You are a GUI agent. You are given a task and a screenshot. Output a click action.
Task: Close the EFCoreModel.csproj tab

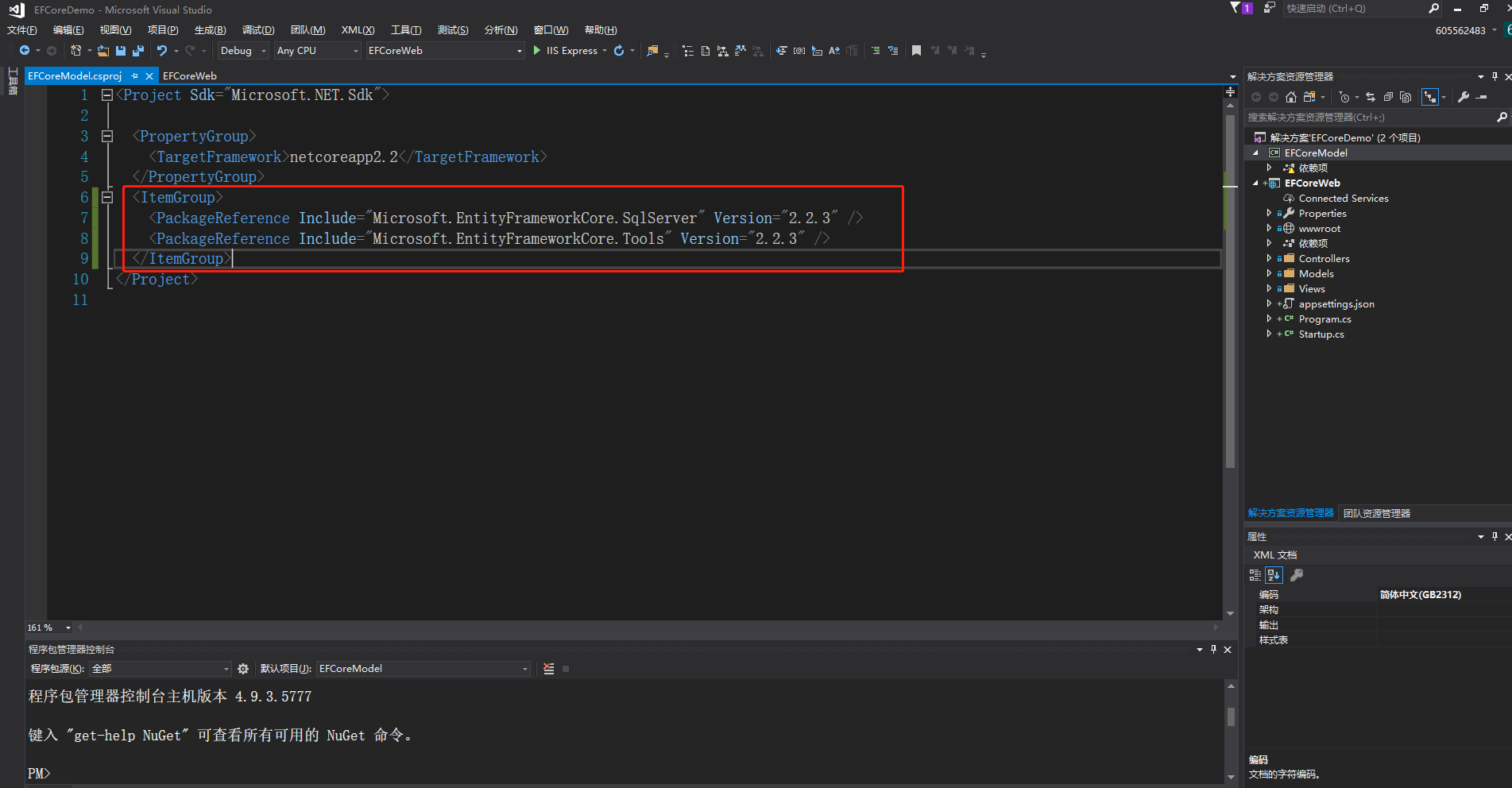pyautogui.click(x=149, y=76)
